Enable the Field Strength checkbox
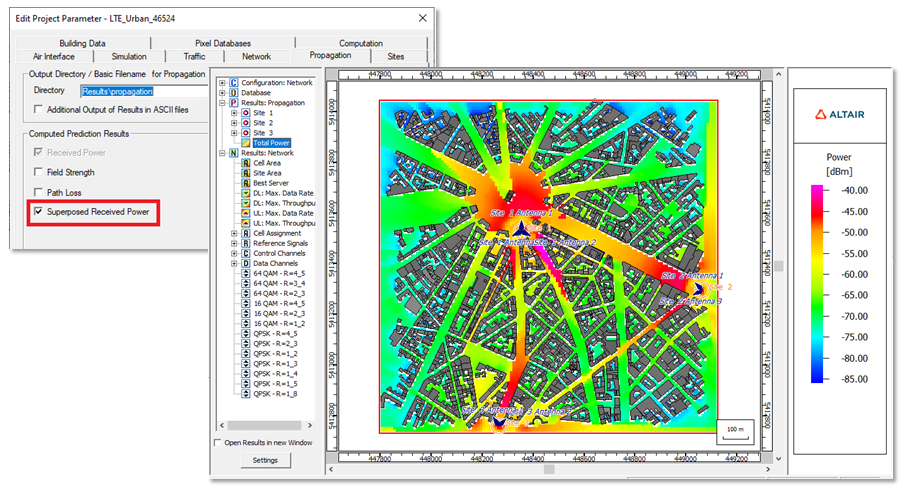The image size is (904, 490). coord(39,172)
